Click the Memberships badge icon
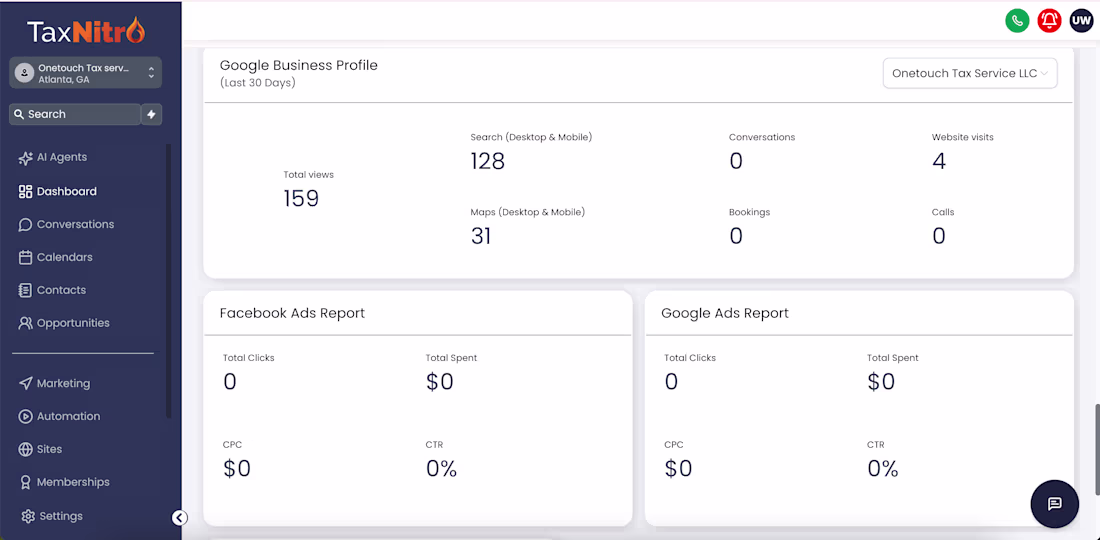 25,482
